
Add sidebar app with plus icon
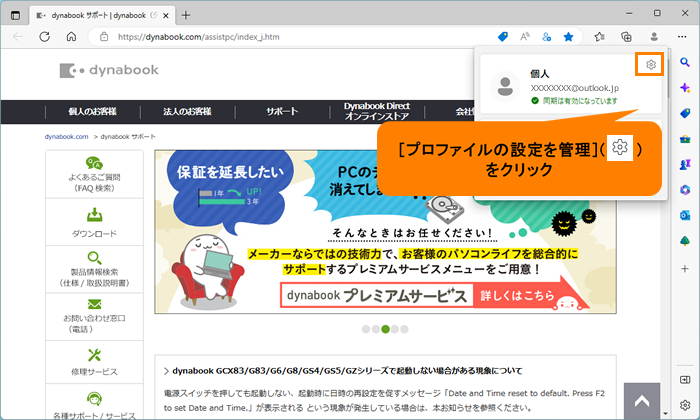pos(685,269)
